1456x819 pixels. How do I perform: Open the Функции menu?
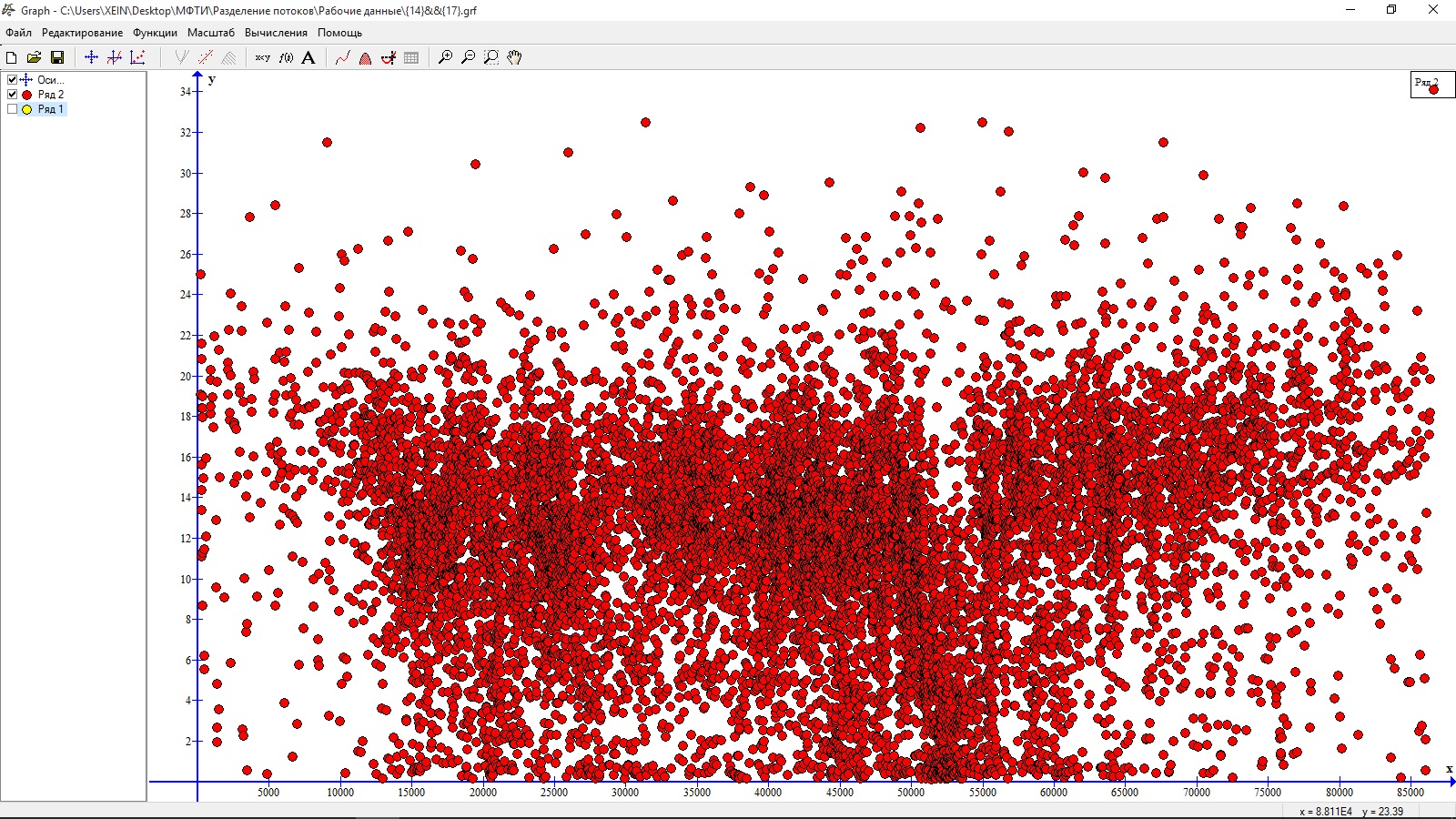155,33
